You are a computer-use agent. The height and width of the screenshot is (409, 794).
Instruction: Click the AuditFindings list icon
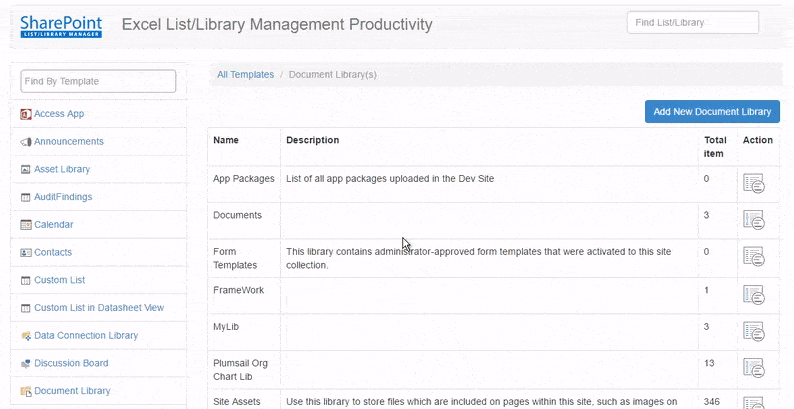point(26,197)
